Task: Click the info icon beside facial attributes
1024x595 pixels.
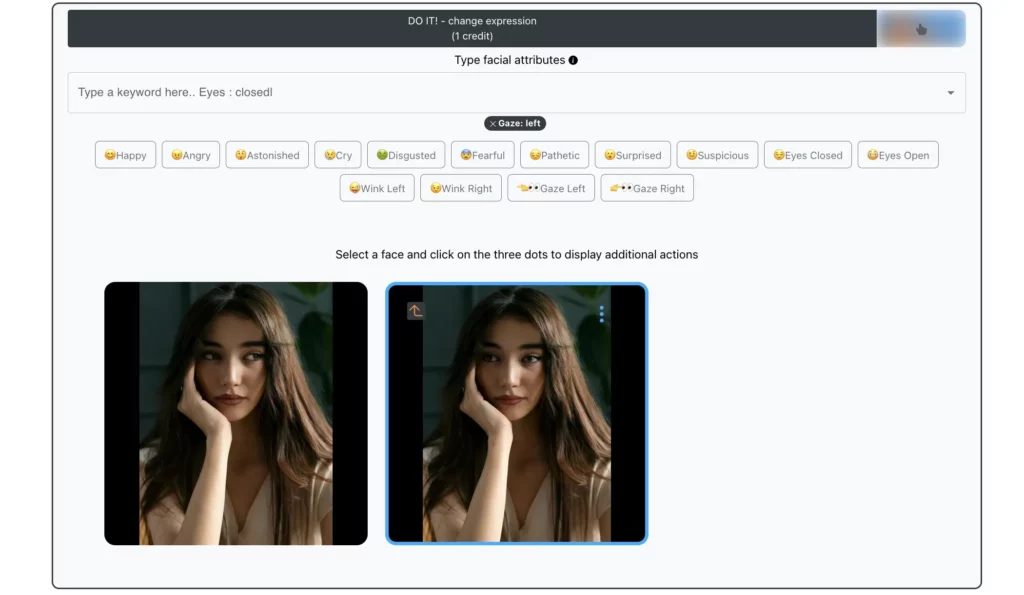Action: (x=571, y=60)
